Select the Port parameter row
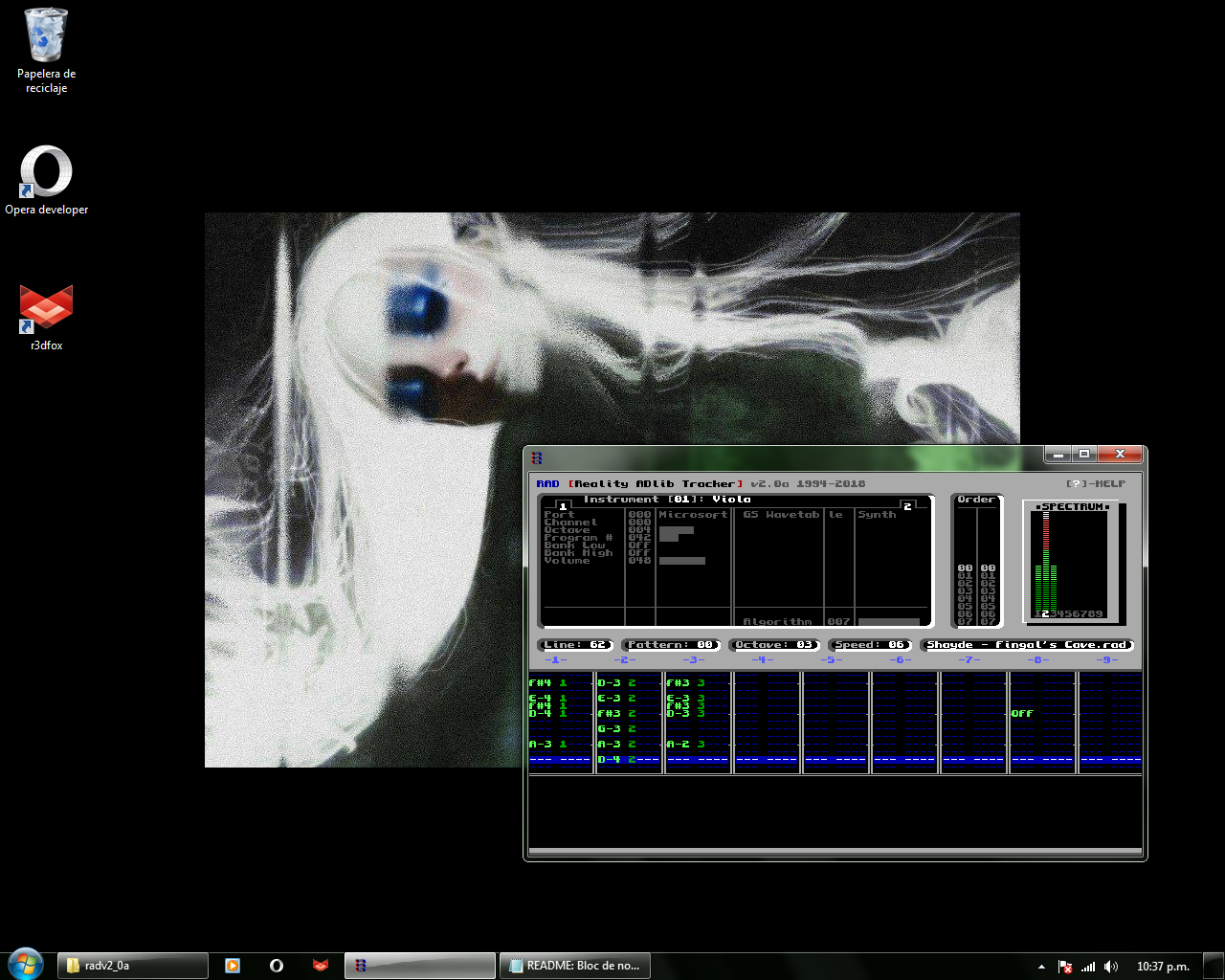Image resolution: width=1225 pixels, height=980 pixels. (597, 514)
